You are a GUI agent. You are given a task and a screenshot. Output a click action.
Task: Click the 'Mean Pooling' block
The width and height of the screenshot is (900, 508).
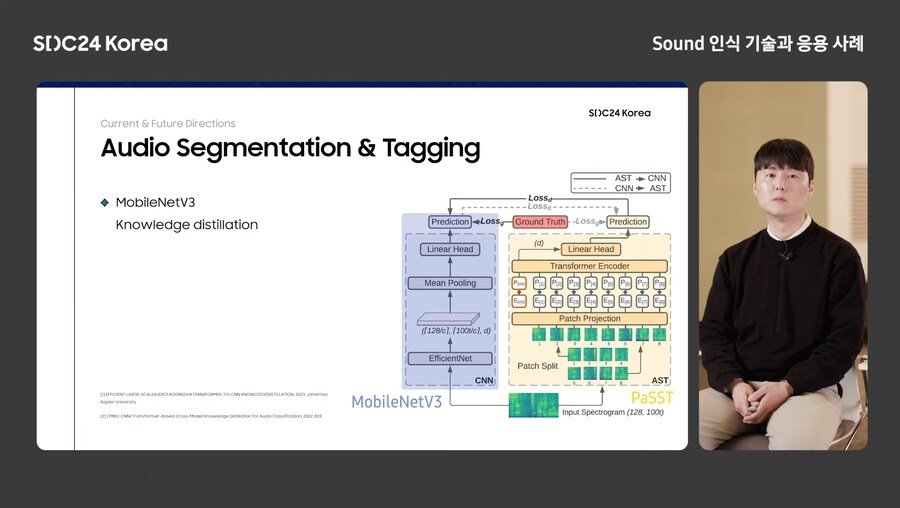pyautogui.click(x=450, y=283)
